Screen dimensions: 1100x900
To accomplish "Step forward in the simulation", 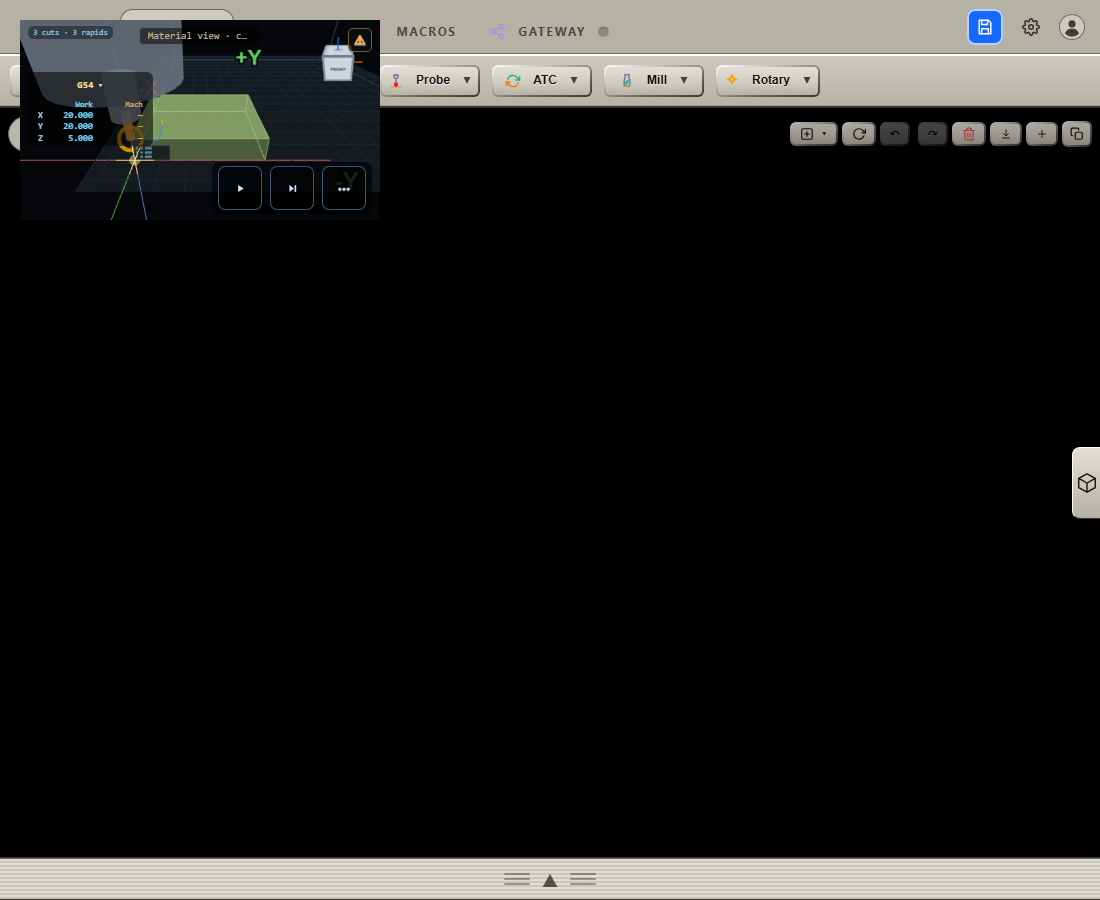I will coord(292,188).
